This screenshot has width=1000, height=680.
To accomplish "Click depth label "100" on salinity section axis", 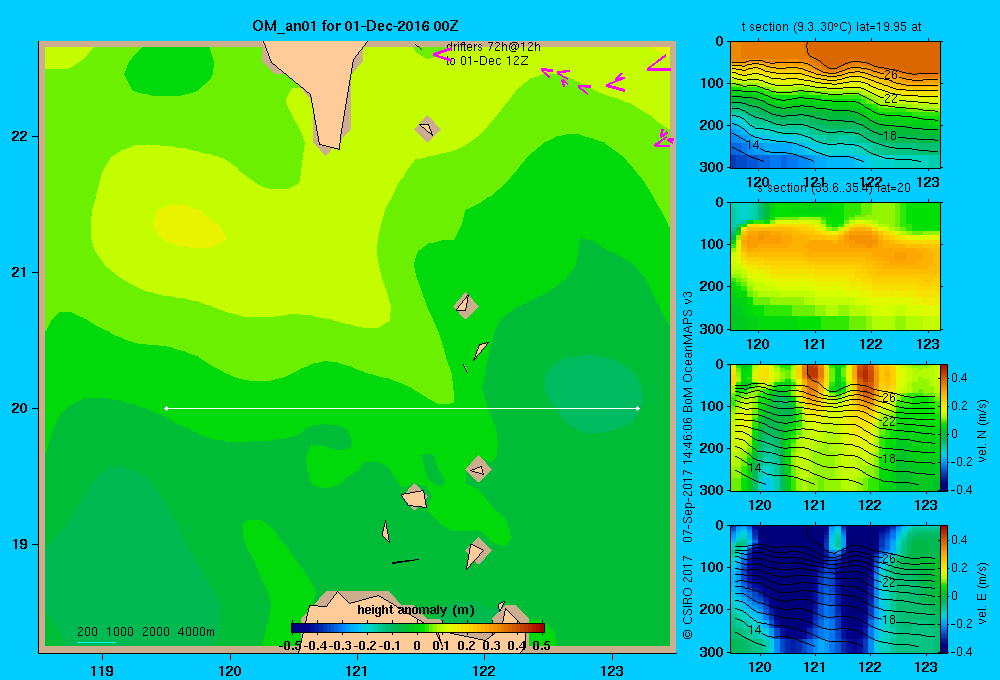I will click(714, 244).
